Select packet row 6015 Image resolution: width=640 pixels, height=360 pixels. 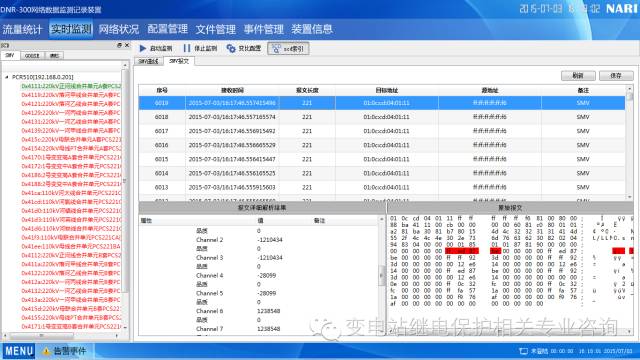(x=382, y=159)
